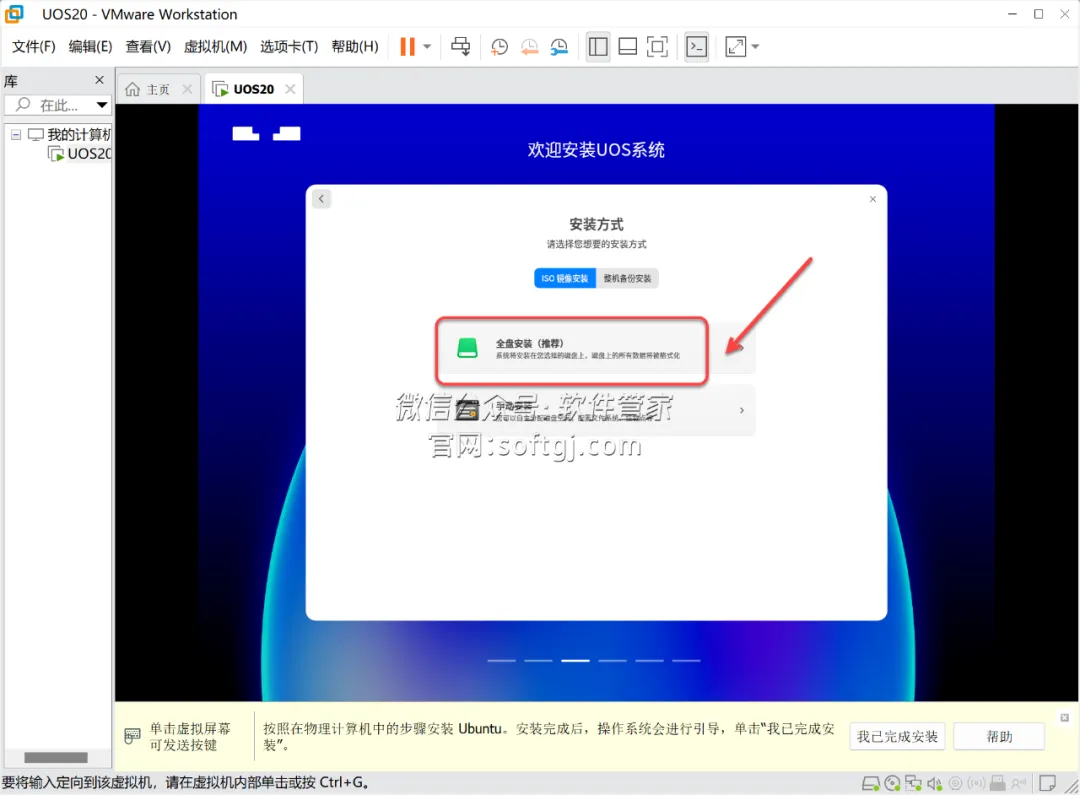Toggle the console view toolbar button
Image resolution: width=1080 pixels, height=795 pixels.
[x=696, y=46]
